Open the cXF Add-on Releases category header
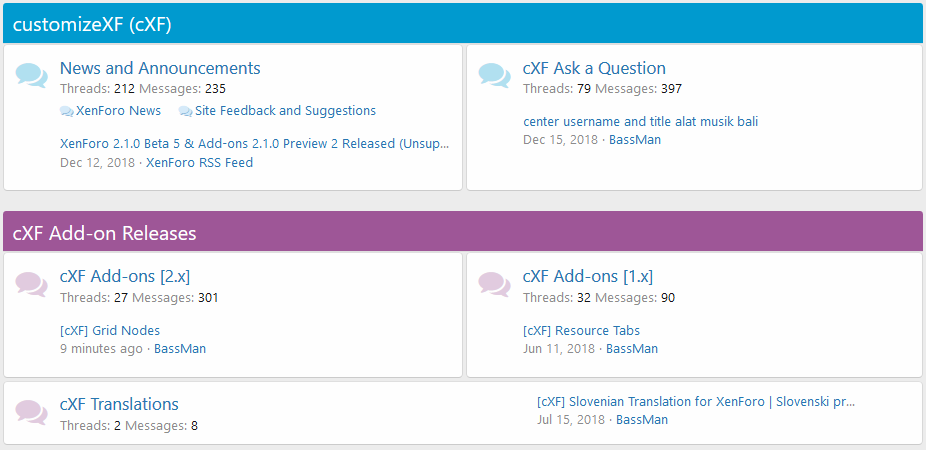This screenshot has height=450, width=926. pyautogui.click(x=104, y=233)
